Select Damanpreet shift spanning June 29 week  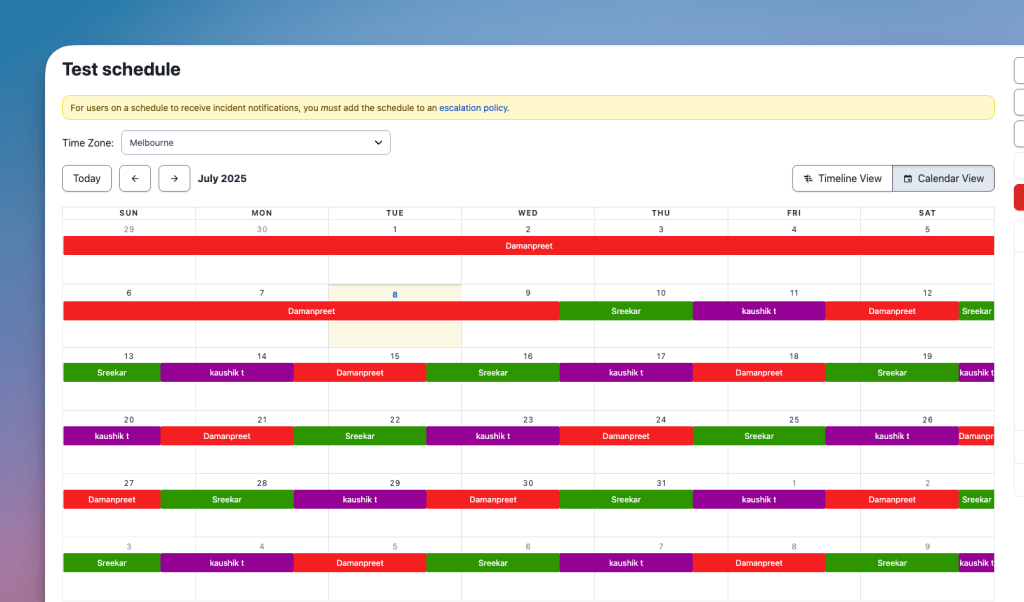(528, 246)
